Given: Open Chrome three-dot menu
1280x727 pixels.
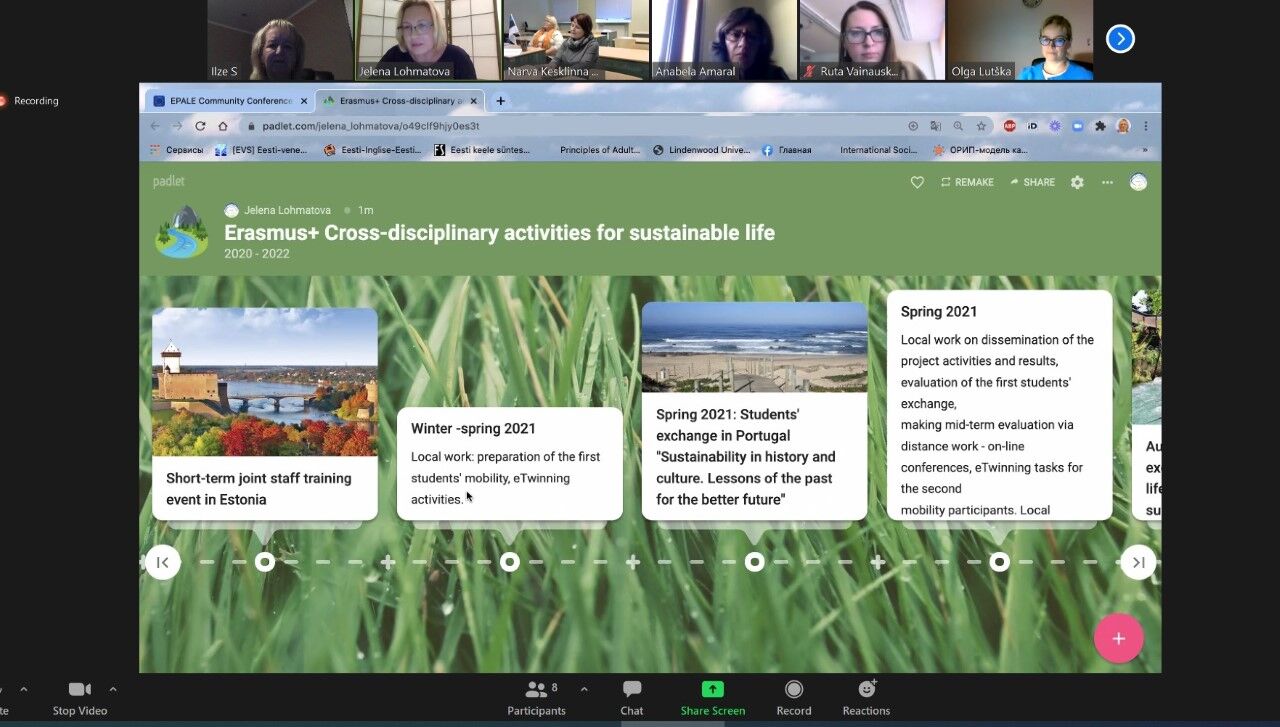Looking at the screenshot, I should 1146,126.
